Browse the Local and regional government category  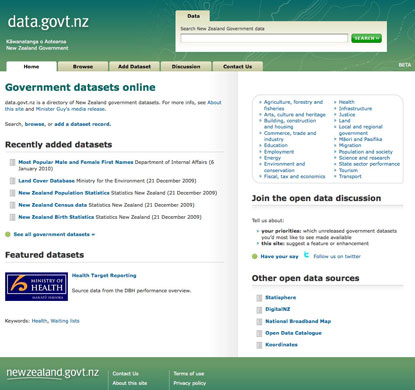click(361, 130)
